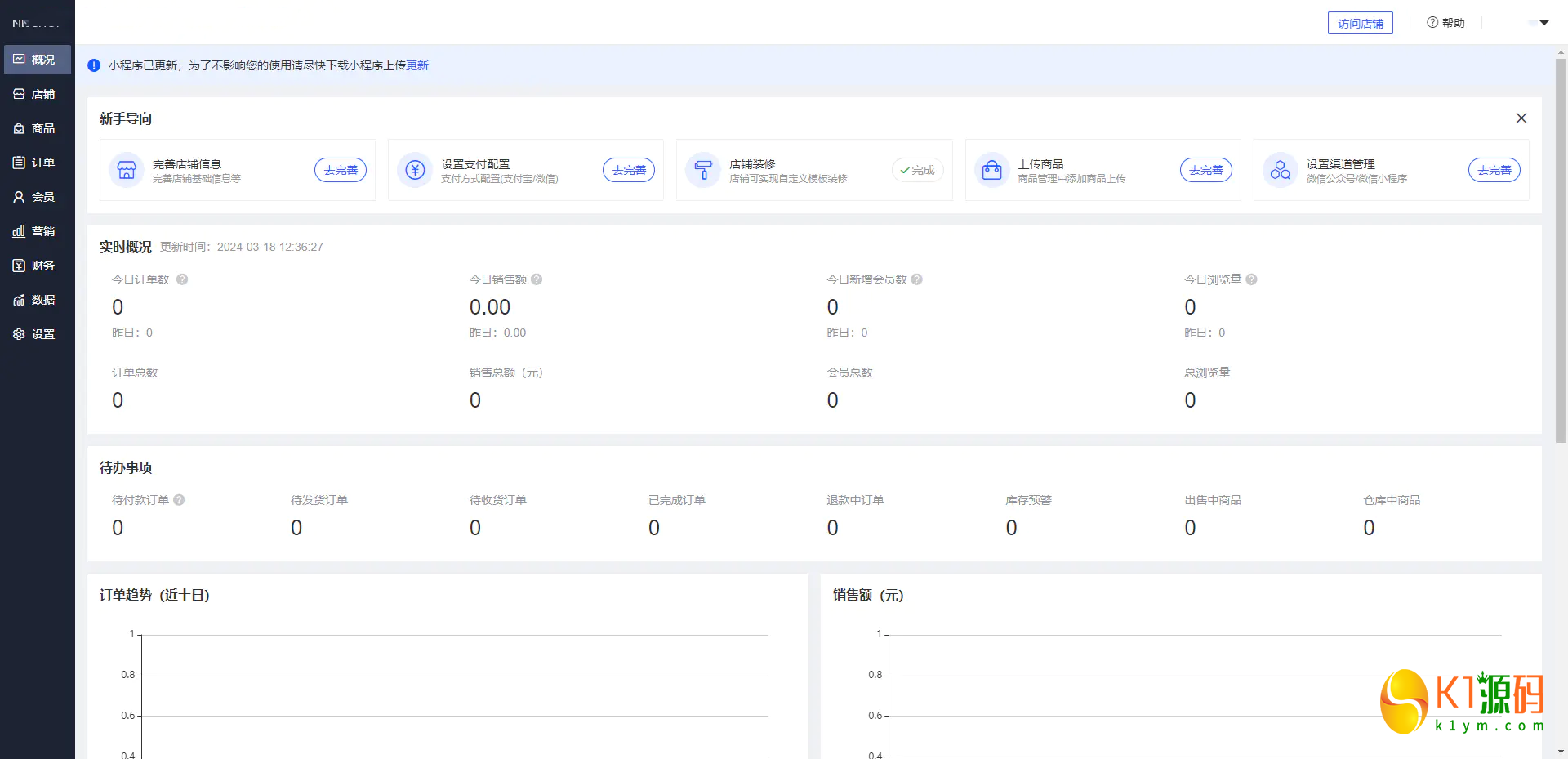Click the 更新 link in the notice banner
The width and height of the screenshot is (1568, 759).
417,65
